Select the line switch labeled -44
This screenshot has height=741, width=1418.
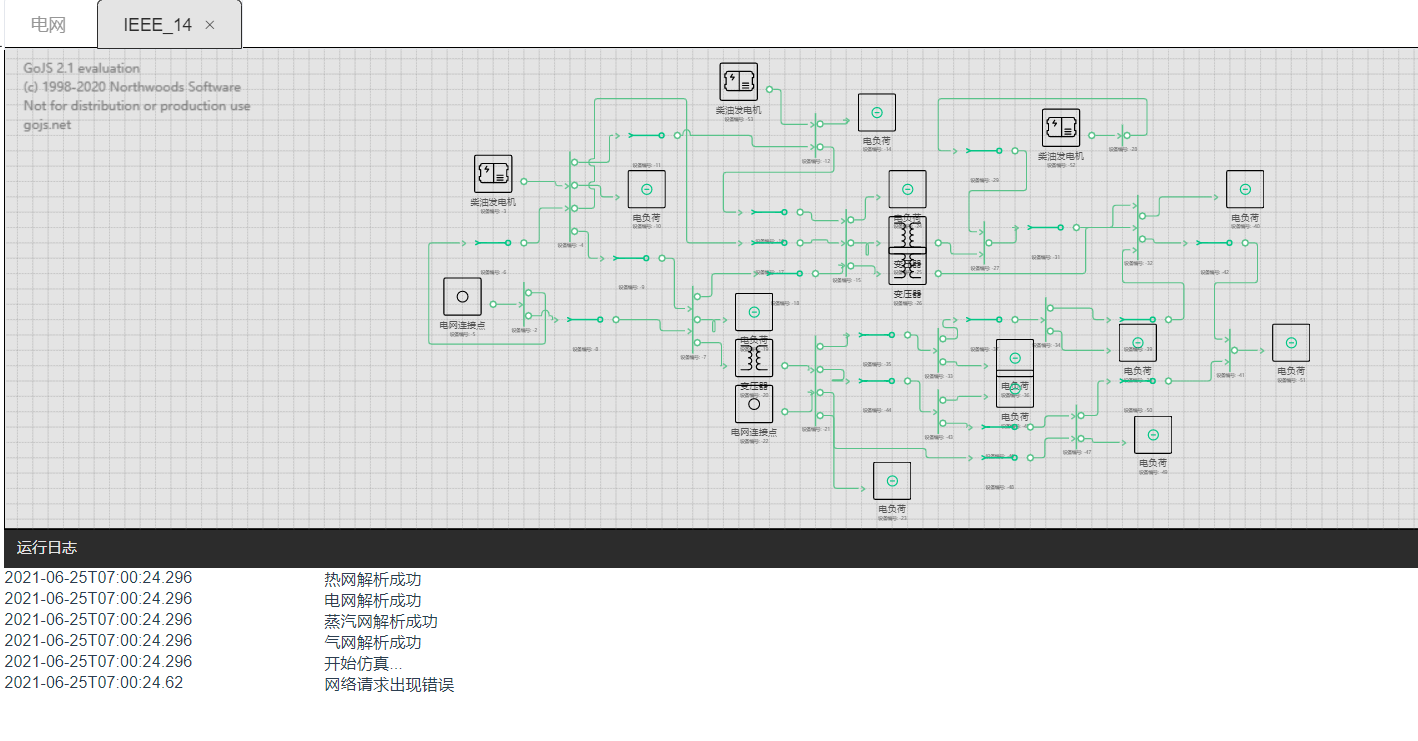[877, 381]
